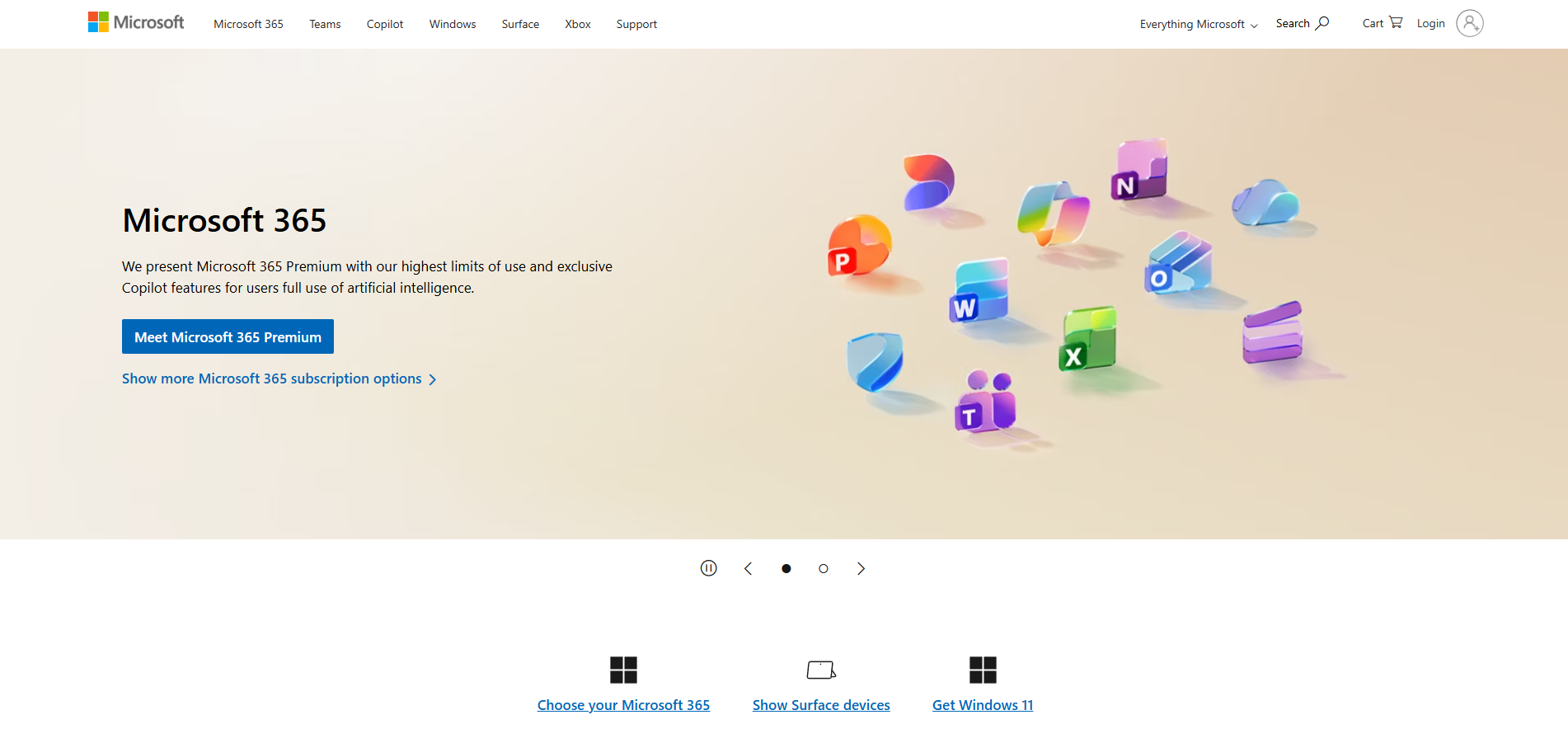Click the Surface device icon above Show Surface devices
Screen dimensions: 1568x743
tap(820, 670)
